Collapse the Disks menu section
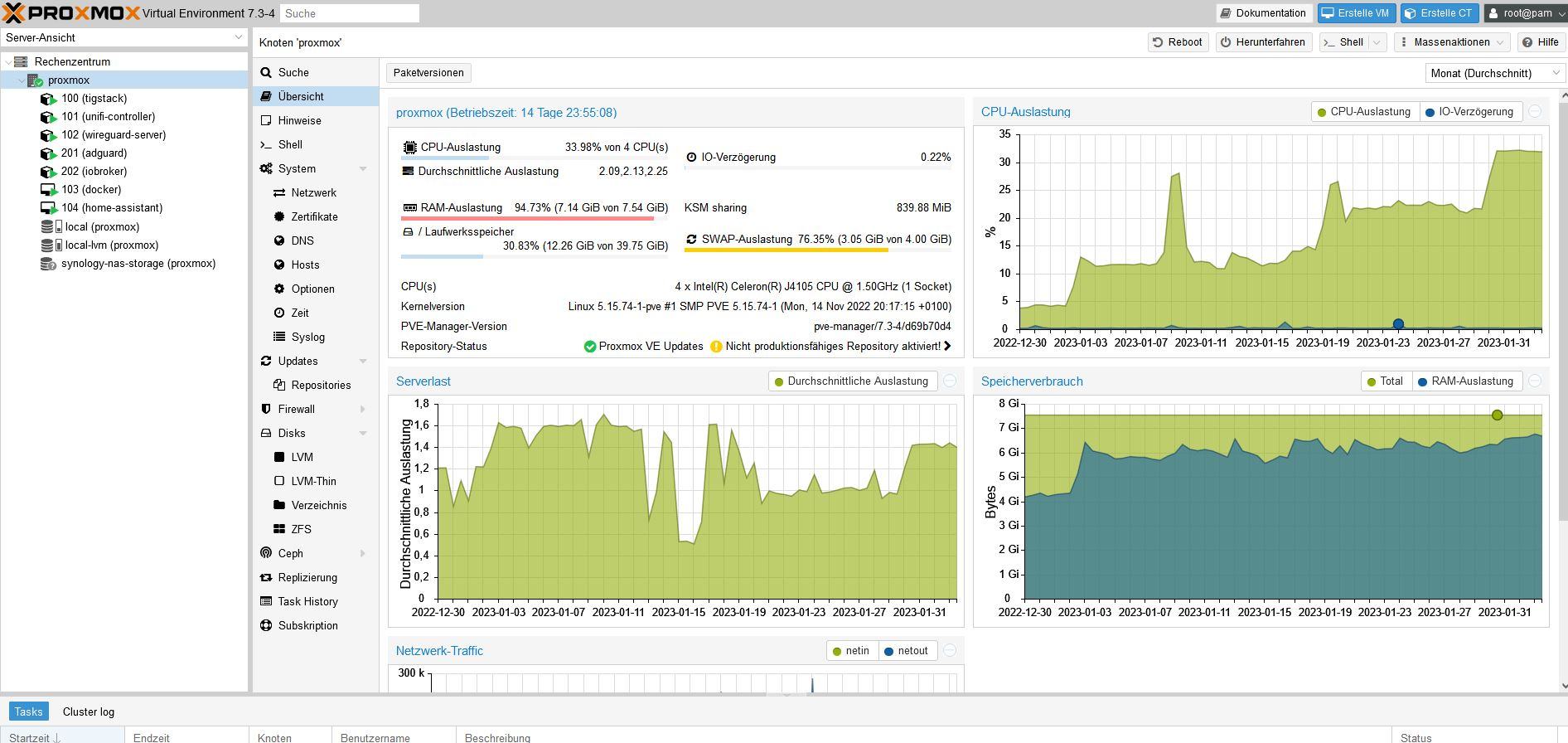 coord(363,434)
